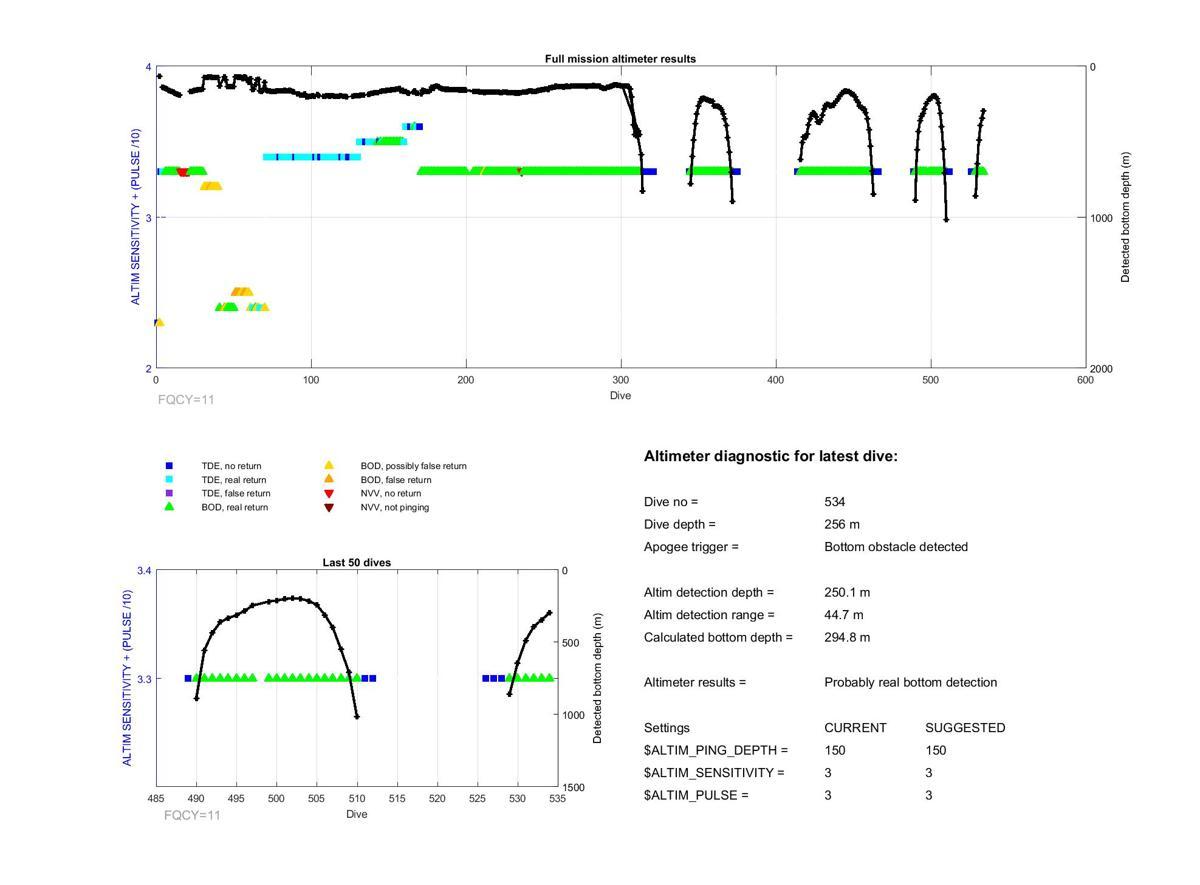Click the x-axis tick 300 on full mission chart
This screenshot has width=1200, height=885.
click(621, 380)
